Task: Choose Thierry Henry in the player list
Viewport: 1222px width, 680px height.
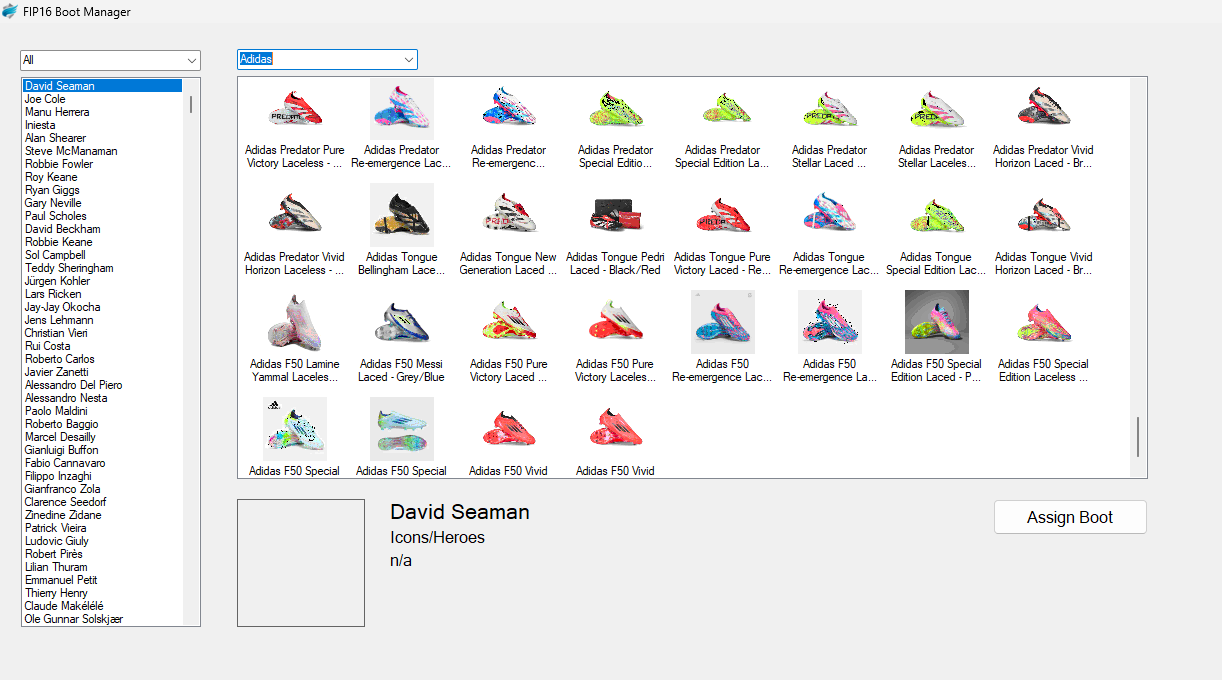Action: [x=102, y=593]
